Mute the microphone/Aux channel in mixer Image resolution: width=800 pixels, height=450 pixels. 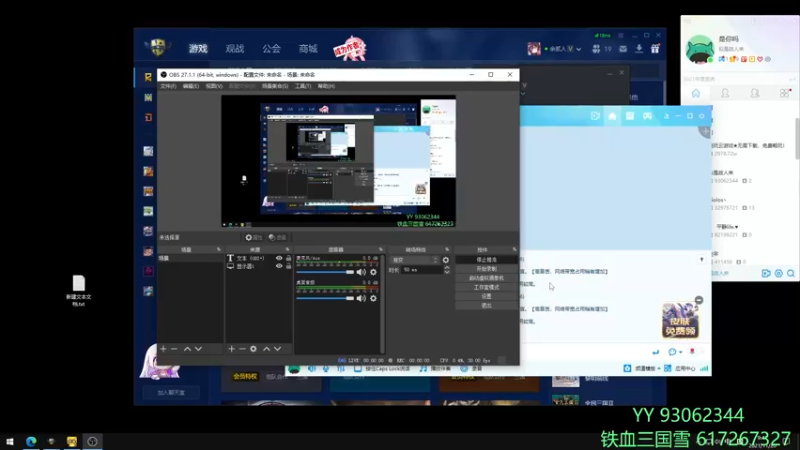361,272
